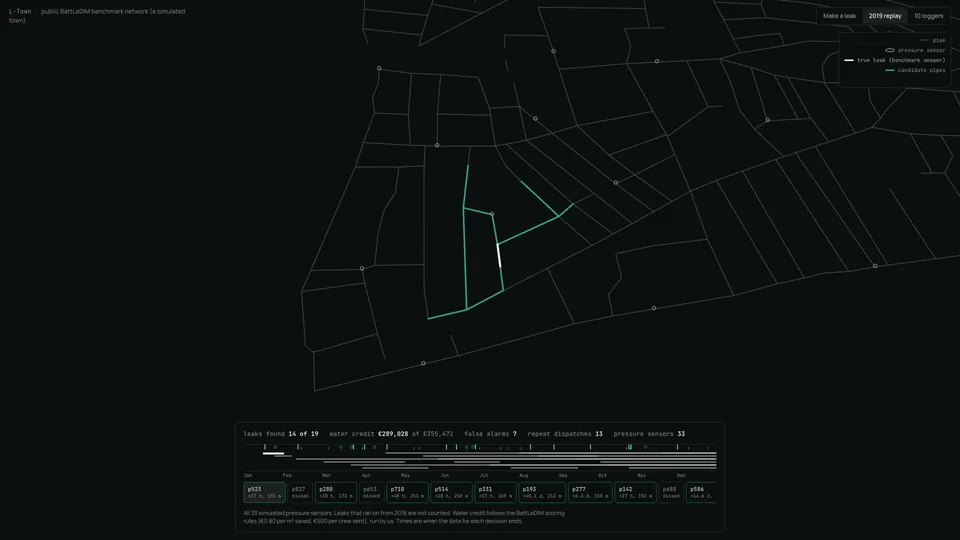Viewport: 960px width, 540px height.
Task: Click the white leak bar in the timeline
Action: point(273,454)
